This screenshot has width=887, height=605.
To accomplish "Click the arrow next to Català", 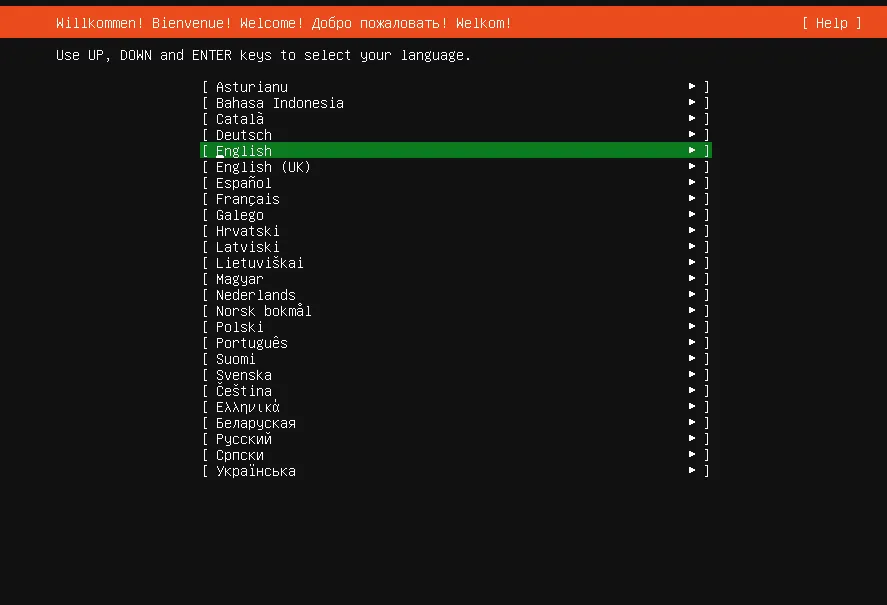I will (x=692, y=119).
